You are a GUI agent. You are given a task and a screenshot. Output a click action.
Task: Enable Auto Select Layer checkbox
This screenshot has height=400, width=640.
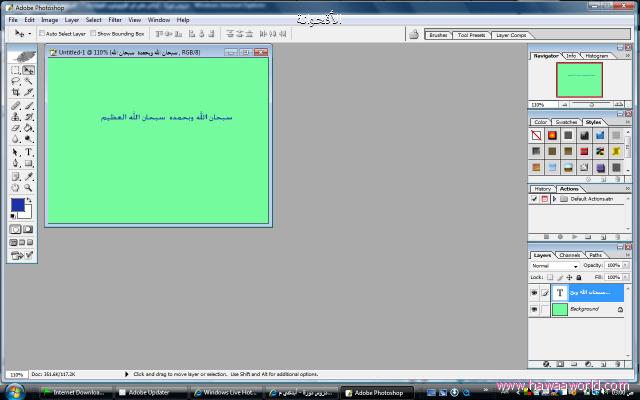tap(41, 33)
